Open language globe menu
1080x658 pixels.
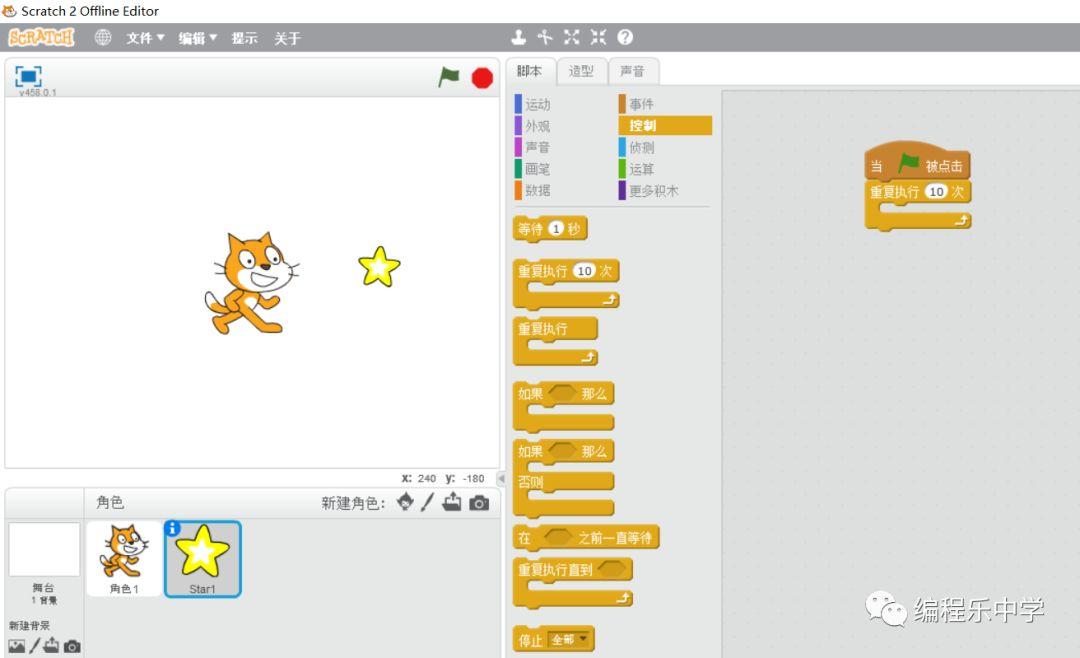click(103, 37)
